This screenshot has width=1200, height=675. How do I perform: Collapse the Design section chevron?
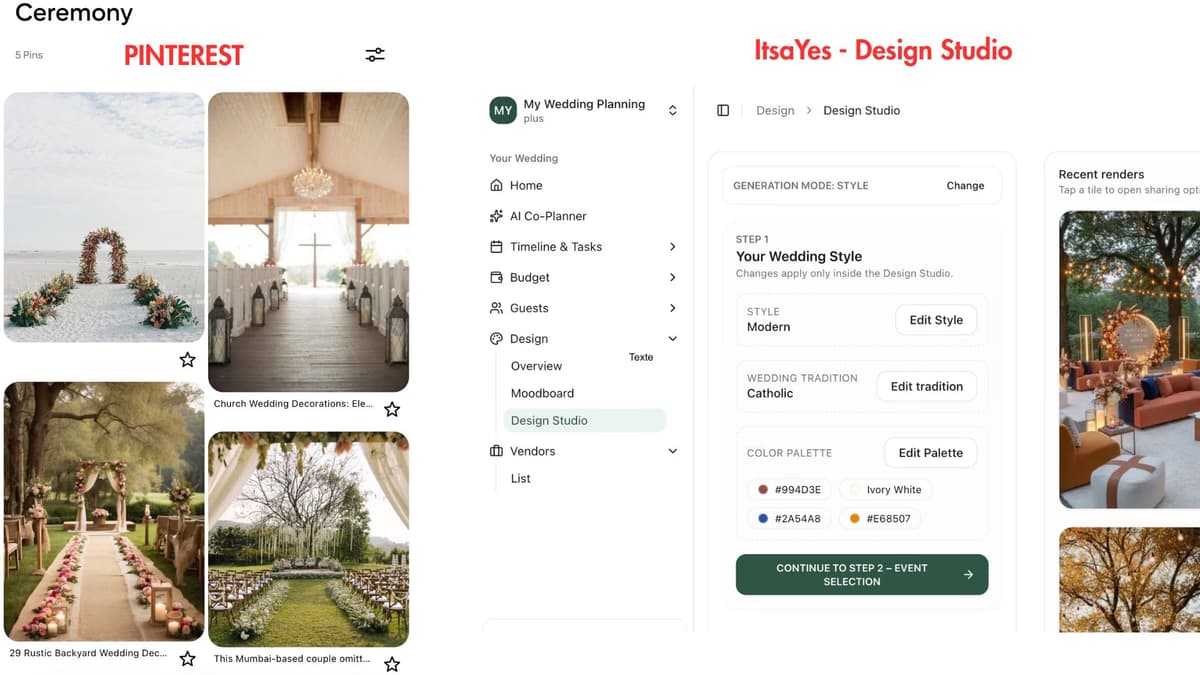(x=672, y=339)
